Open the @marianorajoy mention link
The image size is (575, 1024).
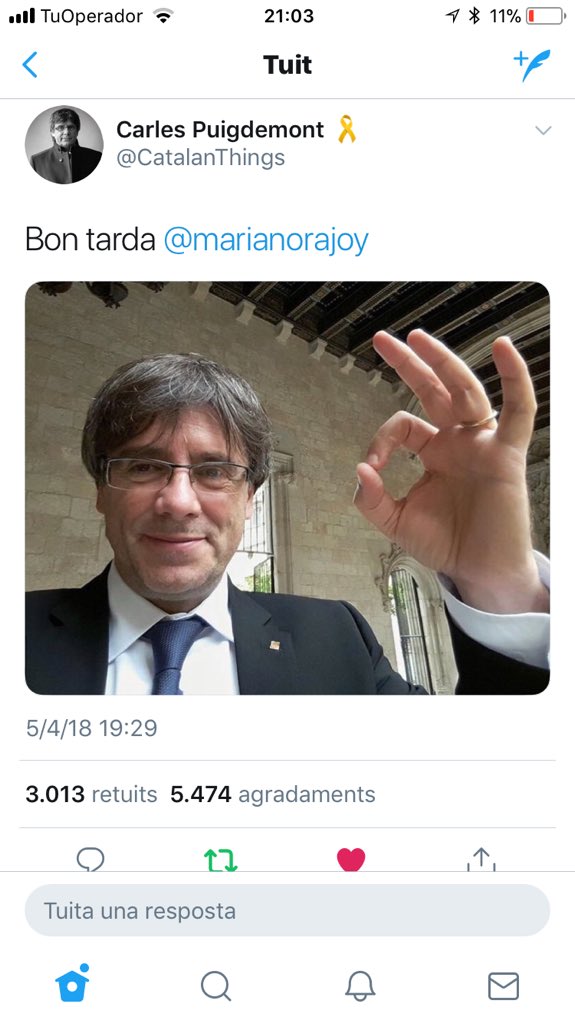[266, 240]
